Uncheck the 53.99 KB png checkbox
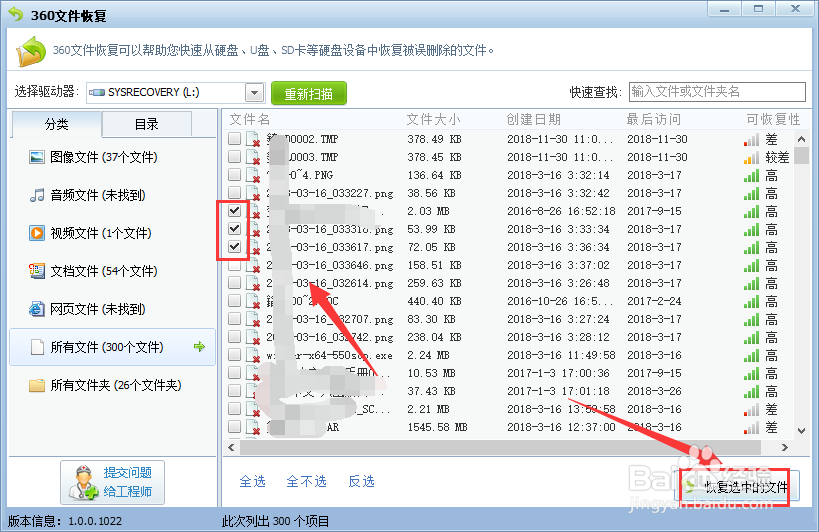 point(235,229)
